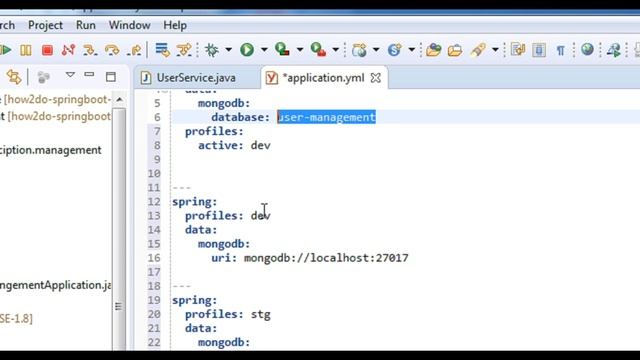Select the cription.management package

click(50, 150)
